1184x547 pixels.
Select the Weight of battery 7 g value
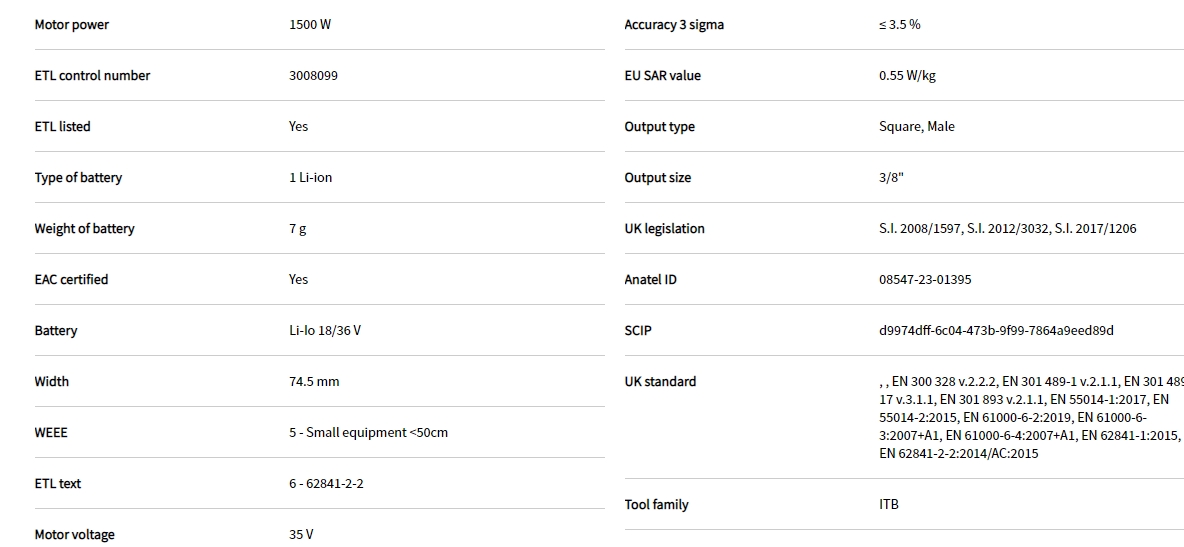point(298,229)
